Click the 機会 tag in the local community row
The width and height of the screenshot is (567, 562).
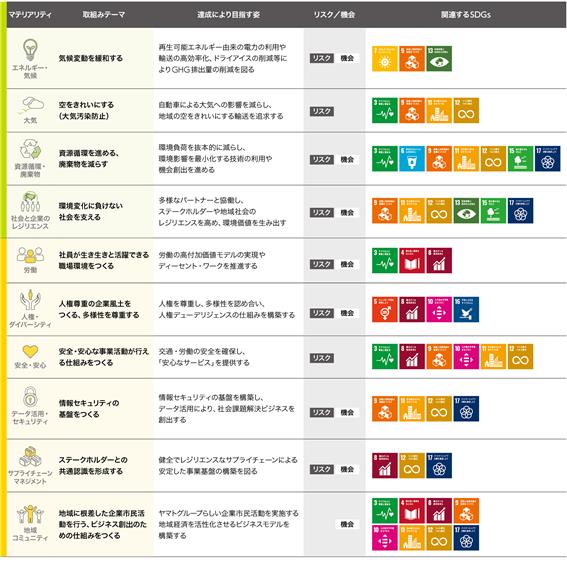coord(347,524)
